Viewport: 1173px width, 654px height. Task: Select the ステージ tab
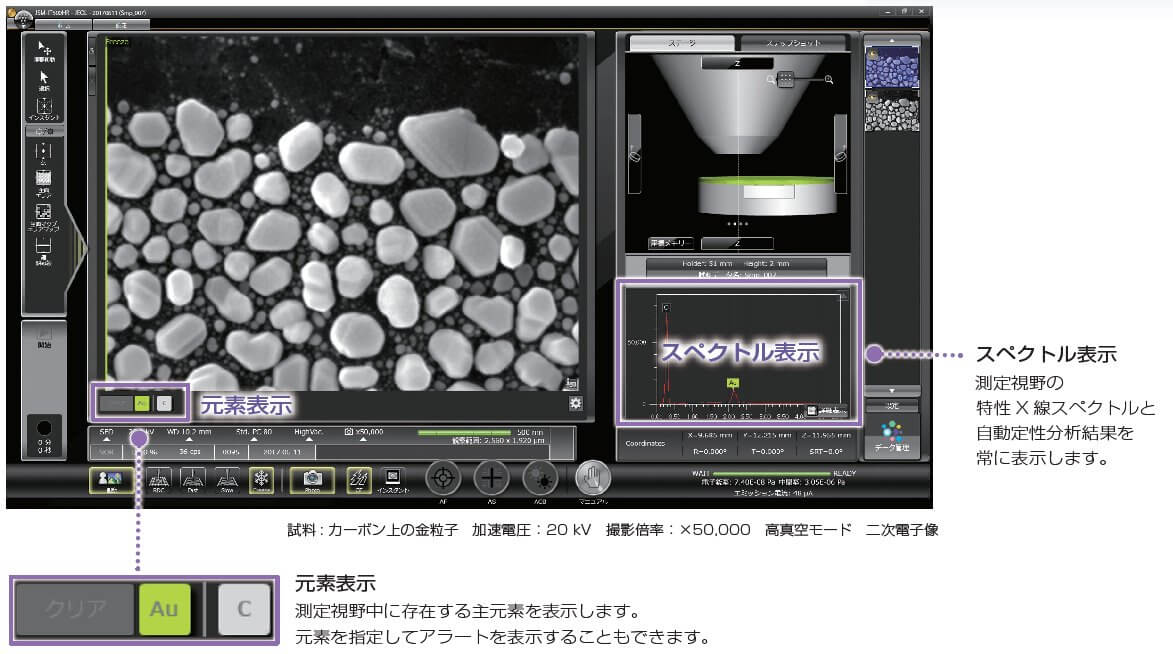pos(680,45)
